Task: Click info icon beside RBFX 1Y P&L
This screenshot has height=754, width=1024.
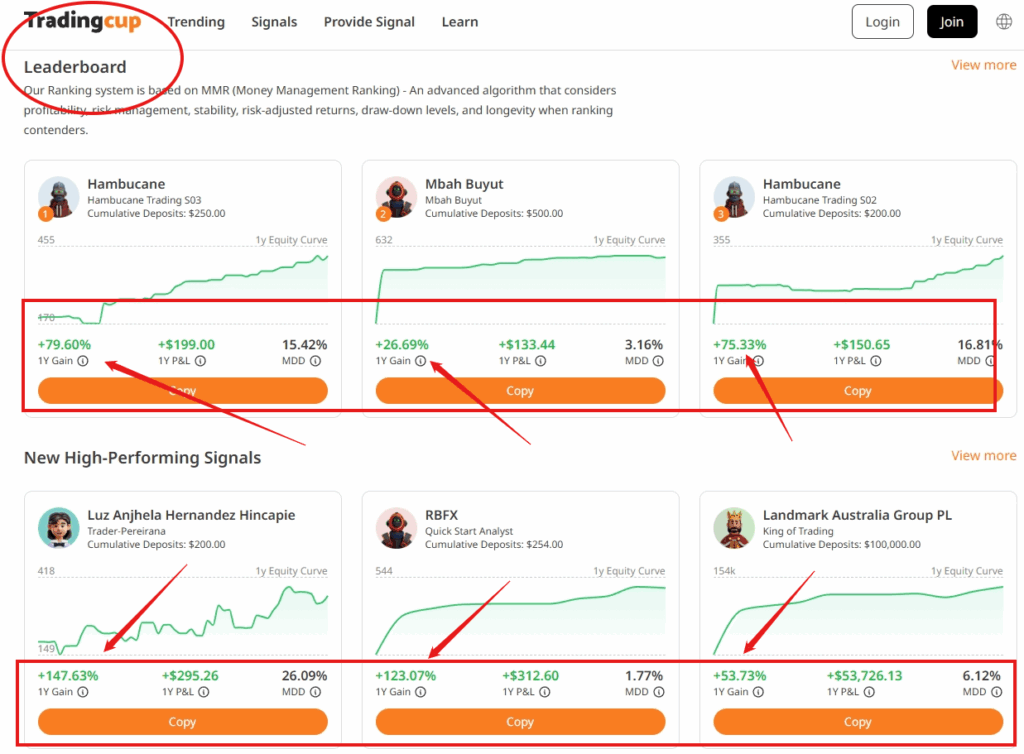Action: click(541, 692)
